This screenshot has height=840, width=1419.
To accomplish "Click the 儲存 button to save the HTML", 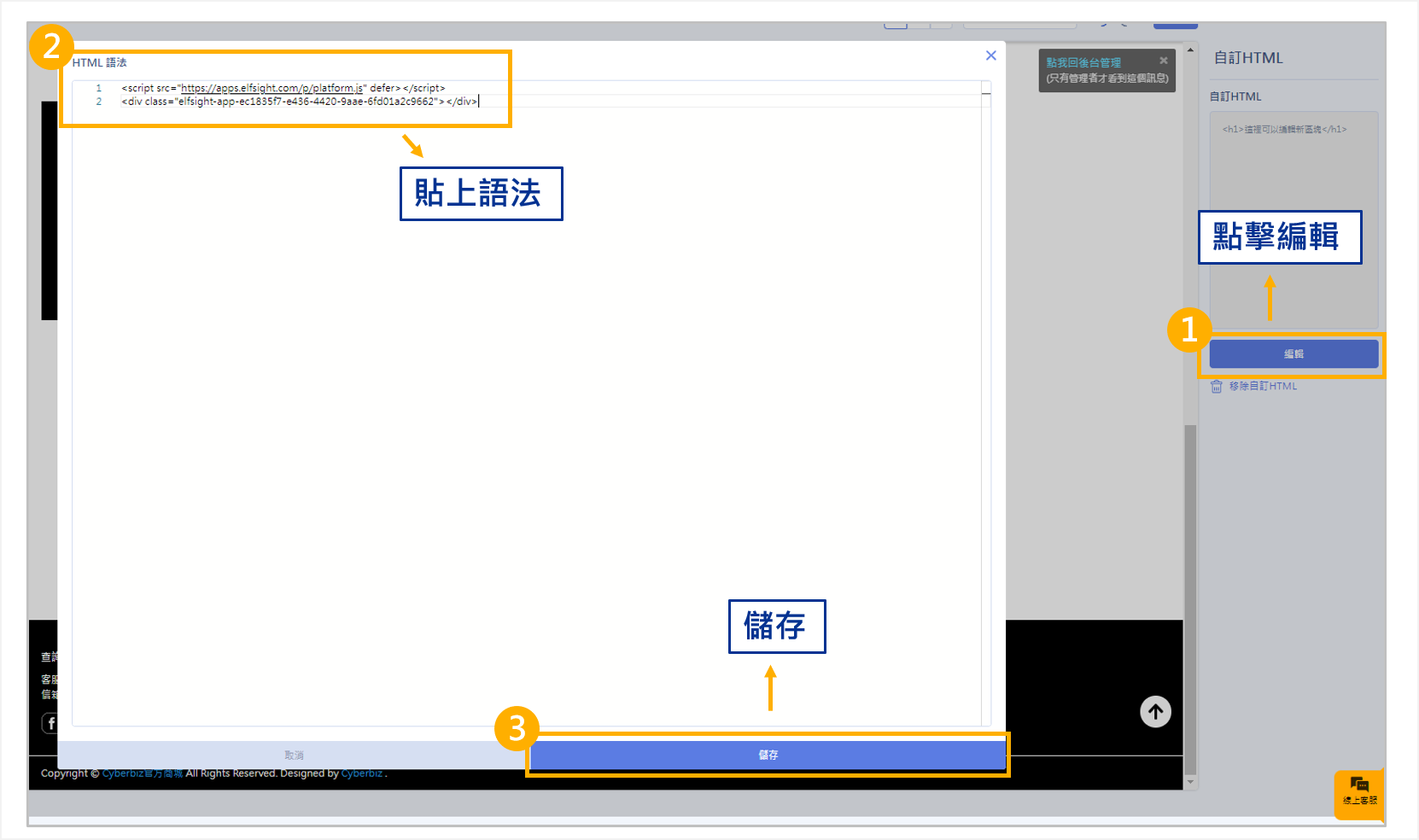I will click(x=767, y=755).
